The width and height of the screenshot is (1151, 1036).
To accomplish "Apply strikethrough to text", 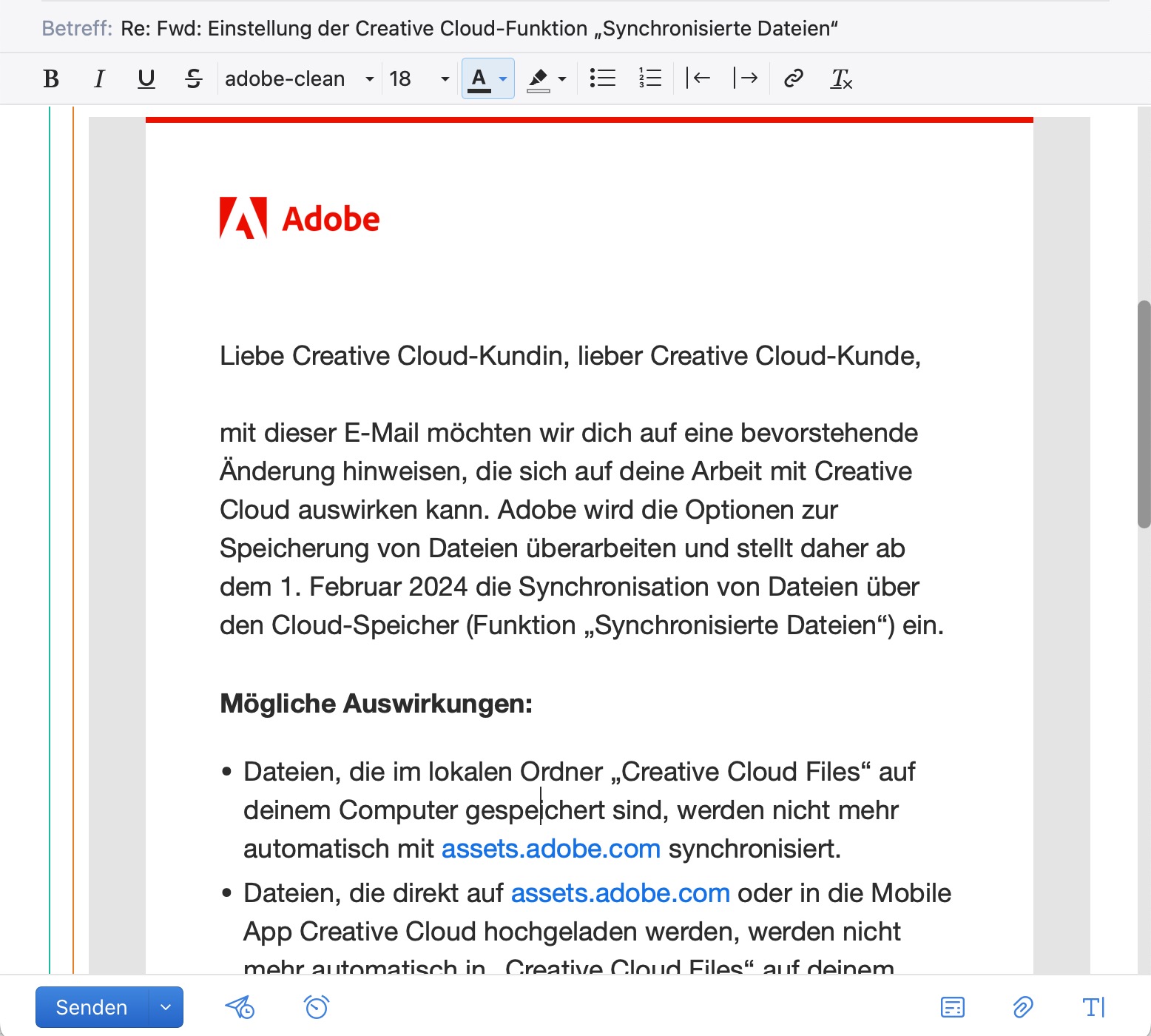I will point(193,78).
